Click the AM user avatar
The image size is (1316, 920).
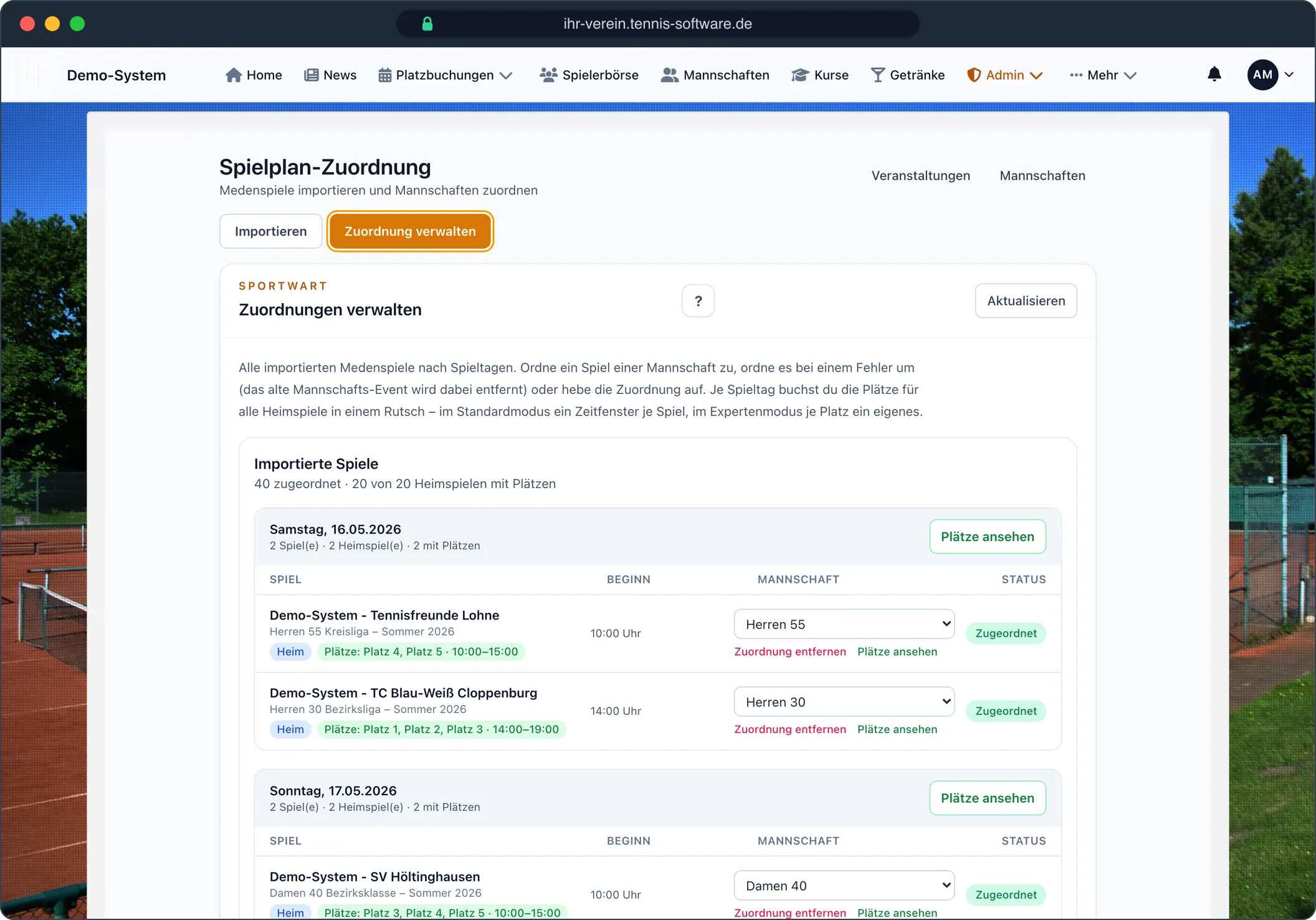click(x=1262, y=75)
